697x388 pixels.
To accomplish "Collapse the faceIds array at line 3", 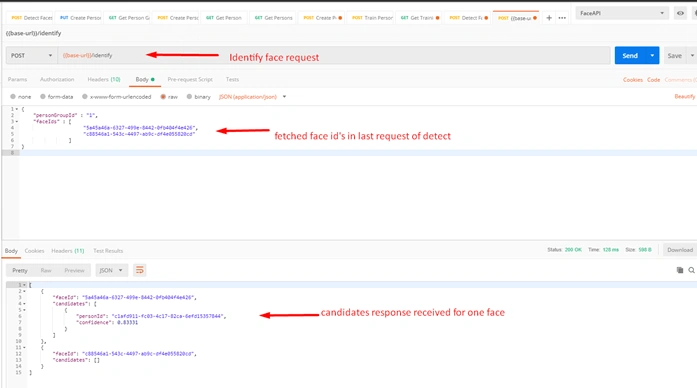I will 17,121.
